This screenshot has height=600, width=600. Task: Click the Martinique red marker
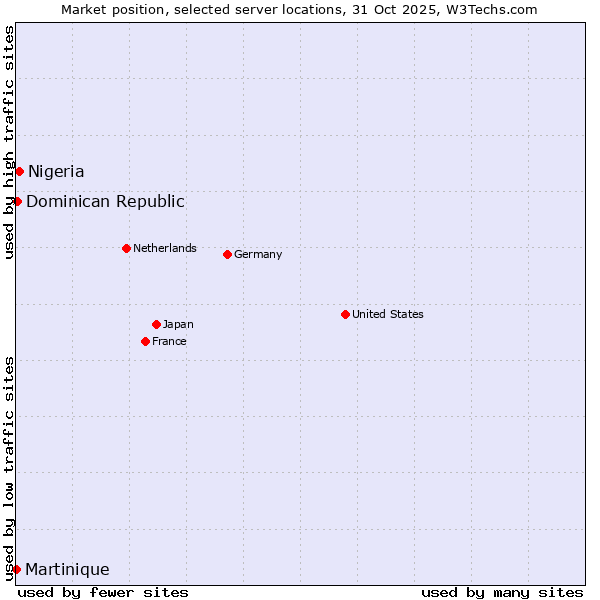click(16, 569)
